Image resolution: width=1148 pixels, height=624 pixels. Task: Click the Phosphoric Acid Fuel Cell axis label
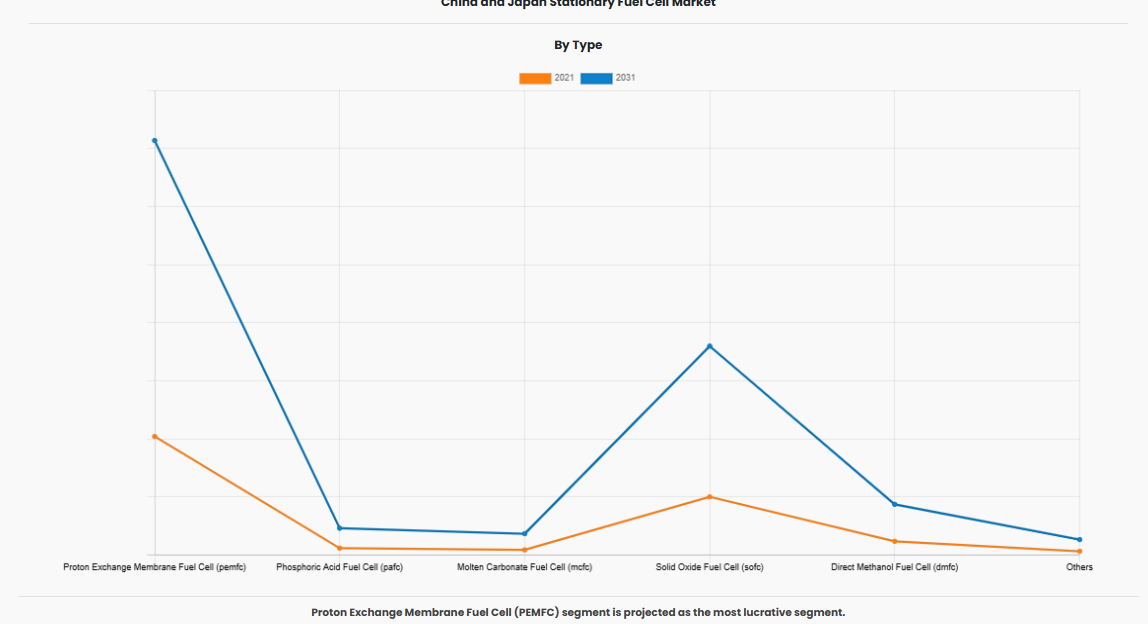tap(340, 567)
